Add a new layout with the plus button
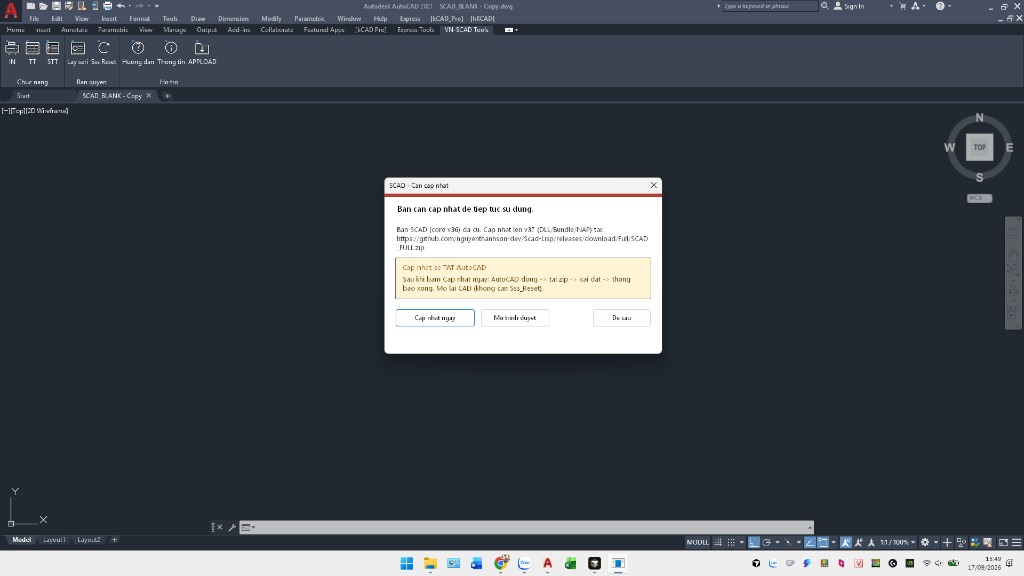This screenshot has height=576, width=1024. (x=114, y=539)
